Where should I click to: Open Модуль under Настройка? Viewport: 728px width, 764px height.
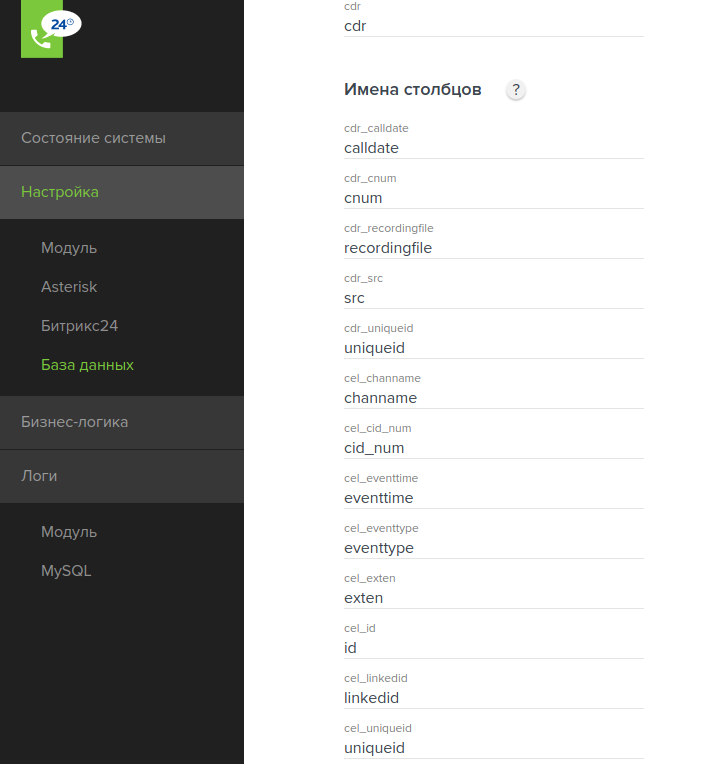69,248
